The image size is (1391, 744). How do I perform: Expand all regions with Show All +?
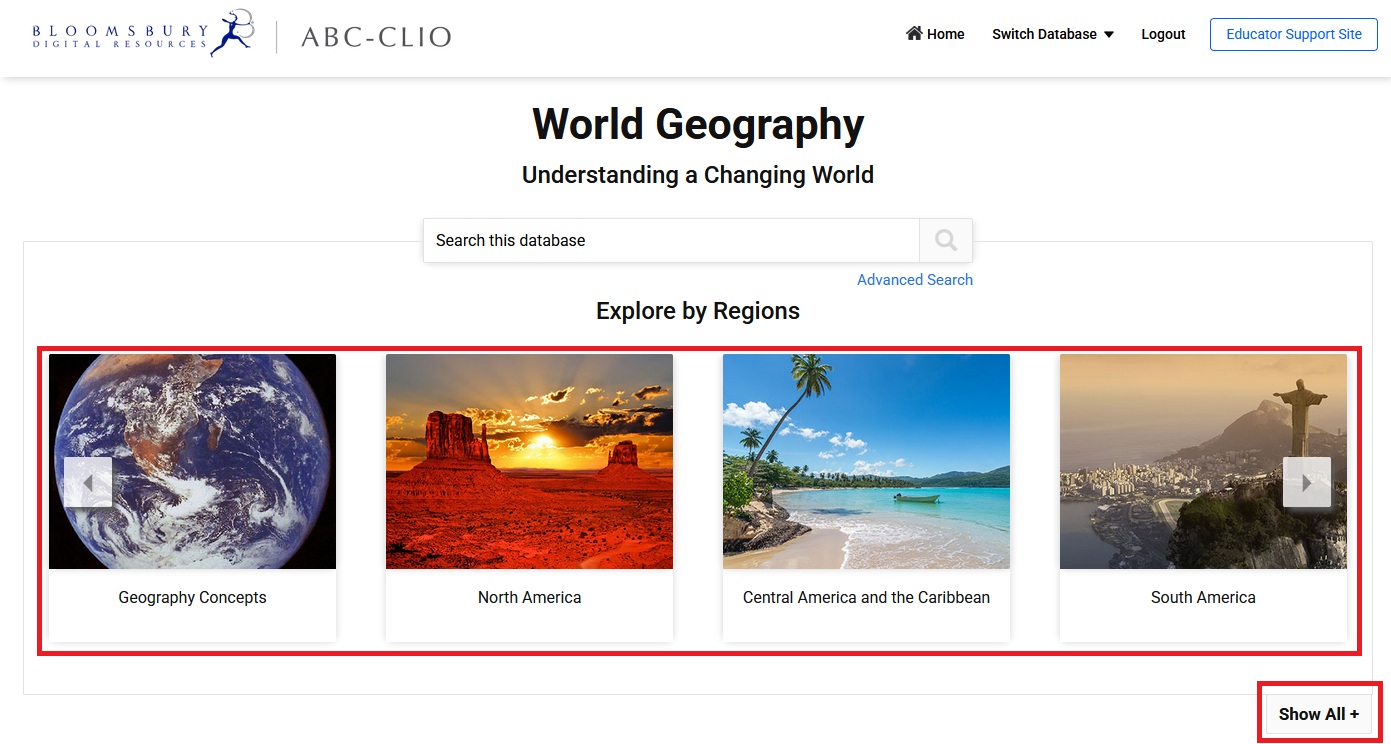click(x=1319, y=714)
